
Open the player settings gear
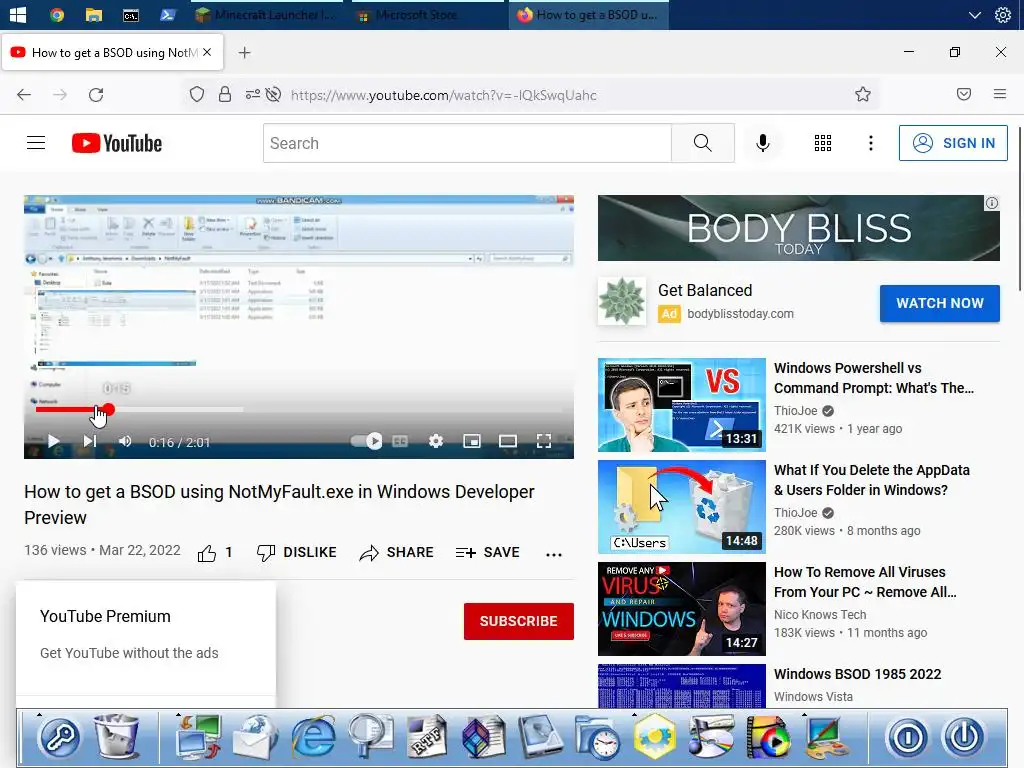436,441
